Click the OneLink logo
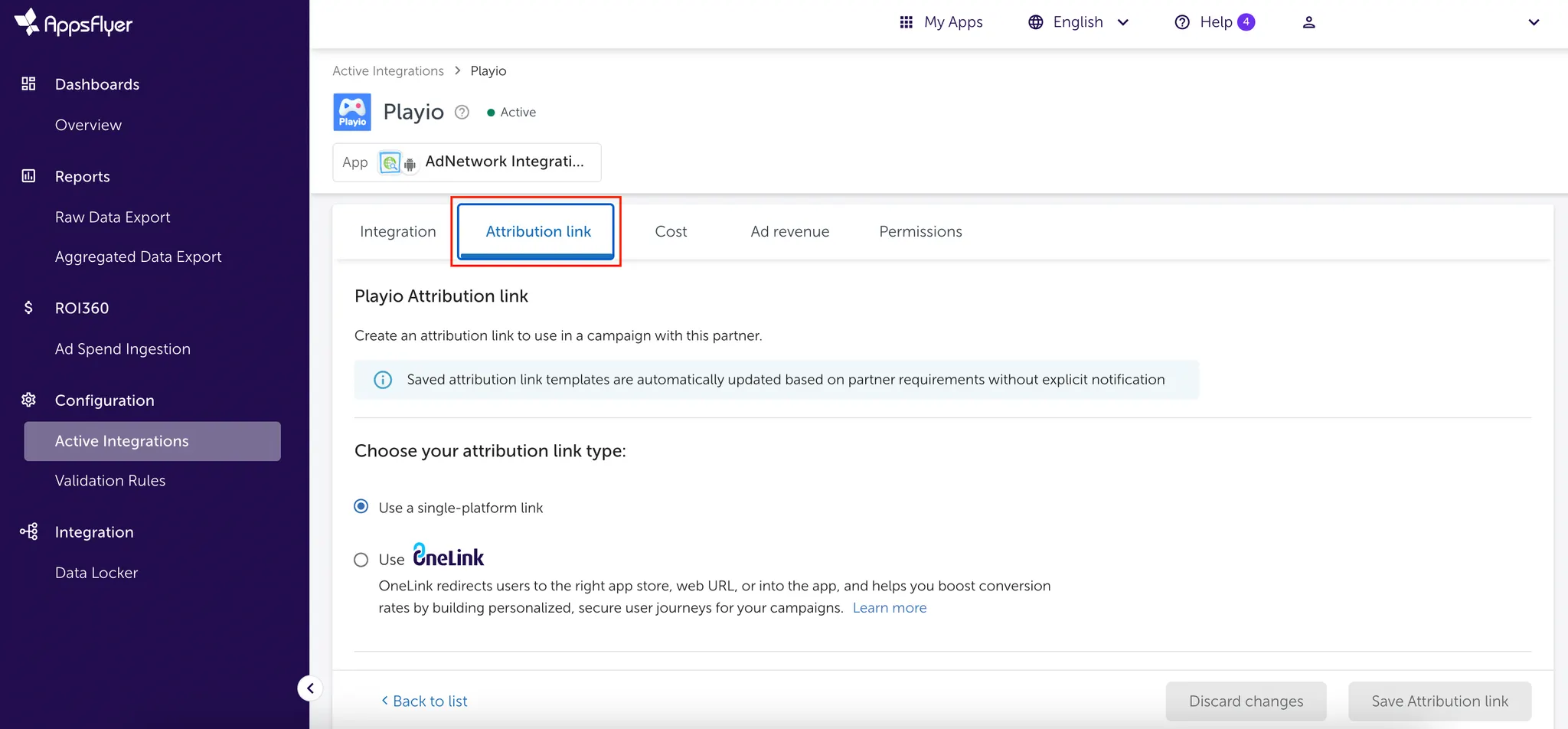The height and width of the screenshot is (729, 1568). [x=449, y=555]
